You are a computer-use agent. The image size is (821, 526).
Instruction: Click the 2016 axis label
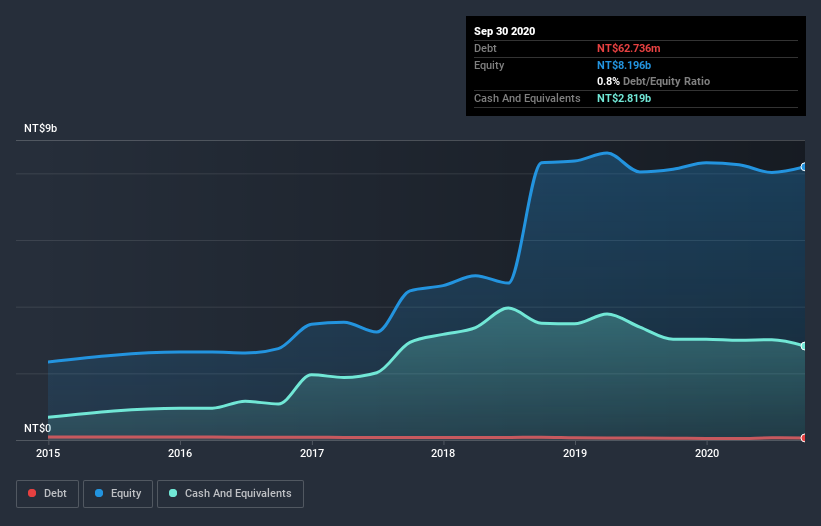tap(180, 453)
